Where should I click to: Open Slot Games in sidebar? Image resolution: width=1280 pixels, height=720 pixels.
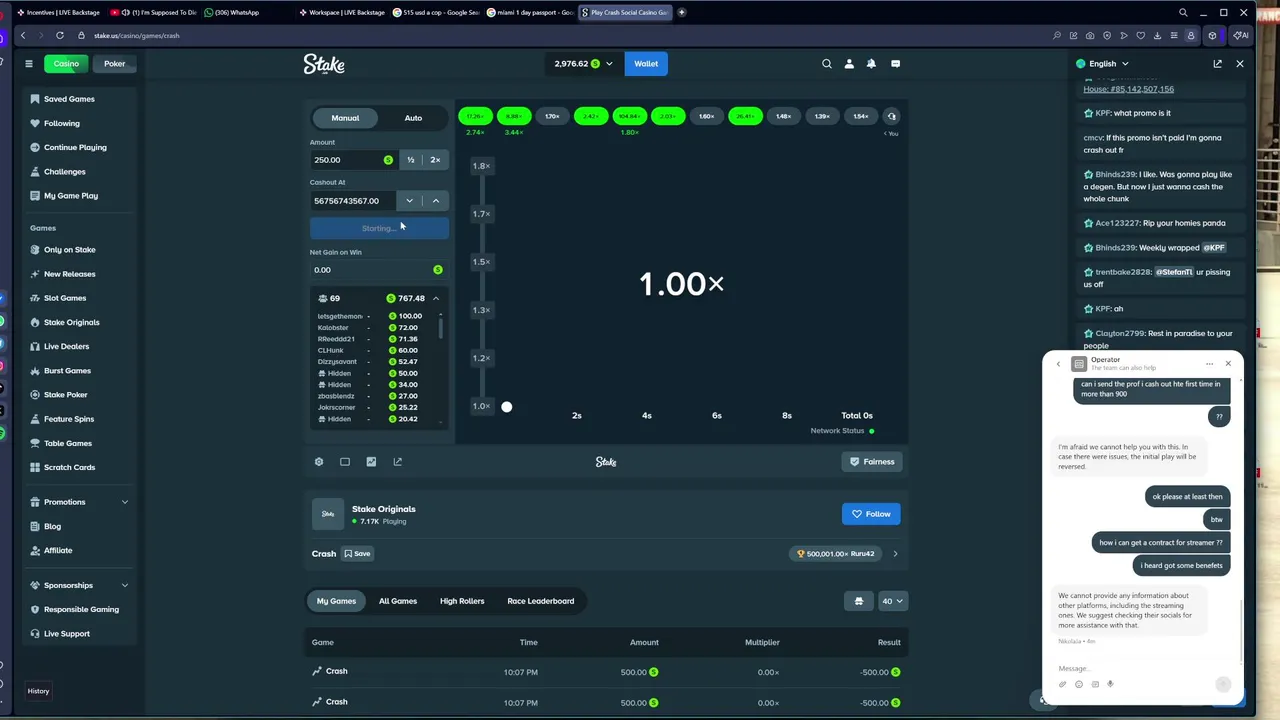tap(65, 298)
